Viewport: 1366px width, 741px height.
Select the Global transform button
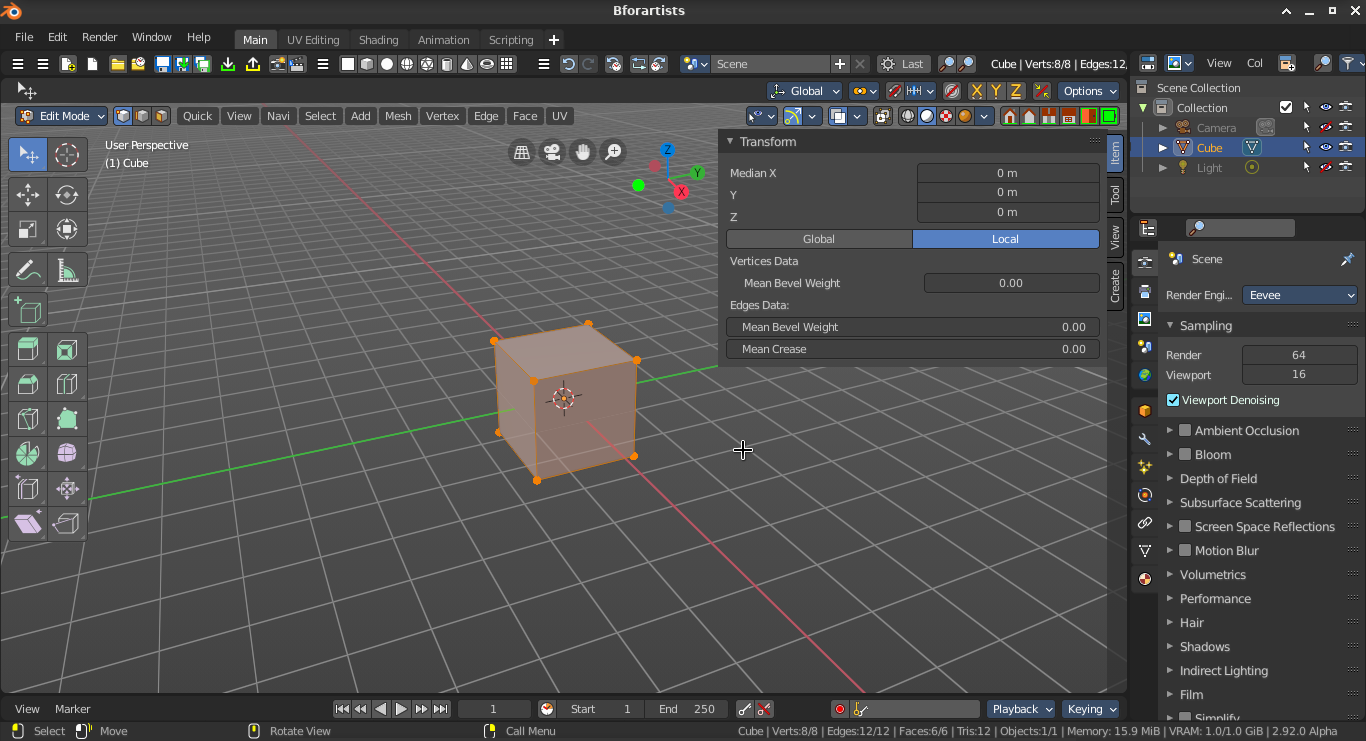pos(819,239)
